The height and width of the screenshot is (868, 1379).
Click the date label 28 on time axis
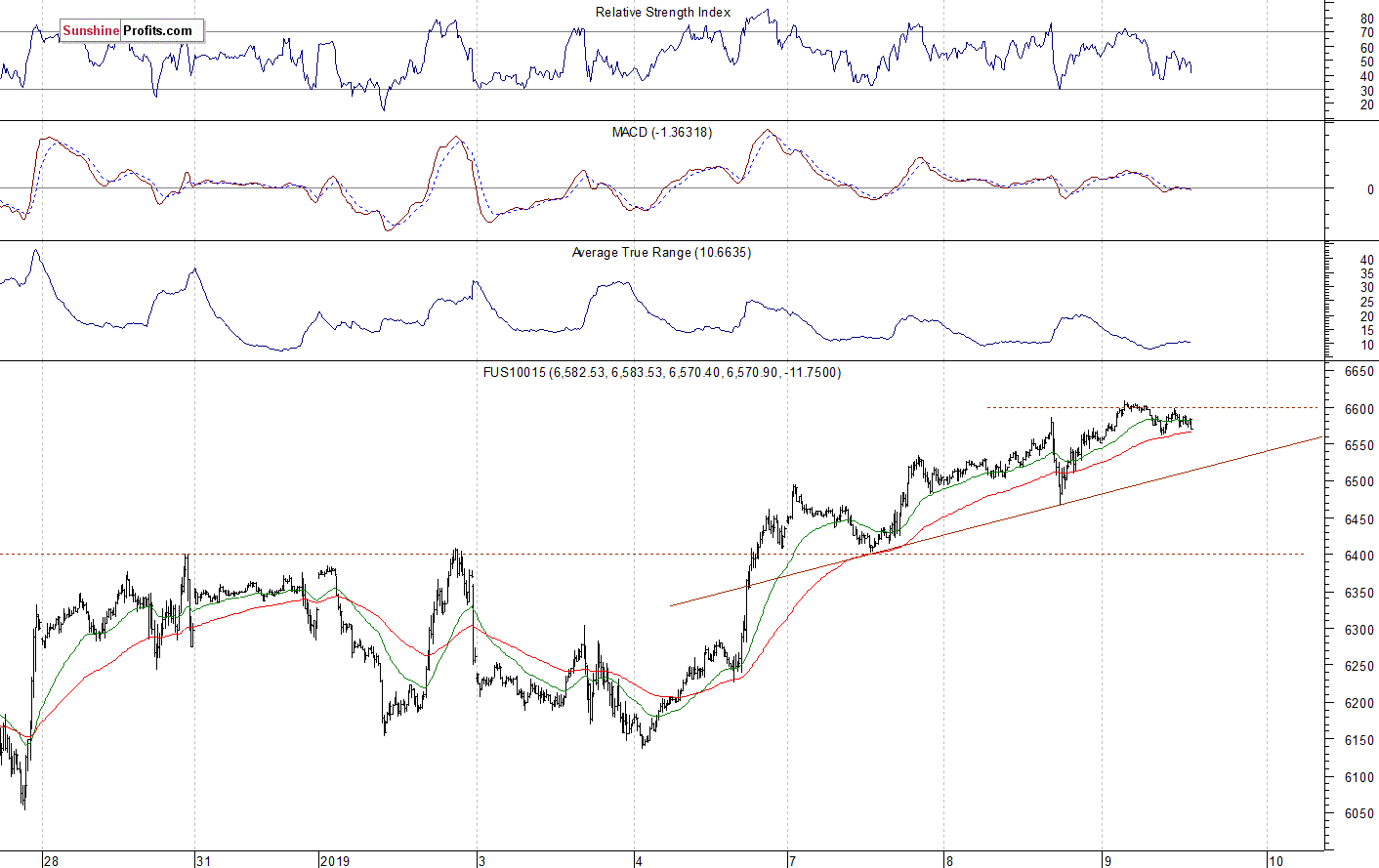click(51, 860)
